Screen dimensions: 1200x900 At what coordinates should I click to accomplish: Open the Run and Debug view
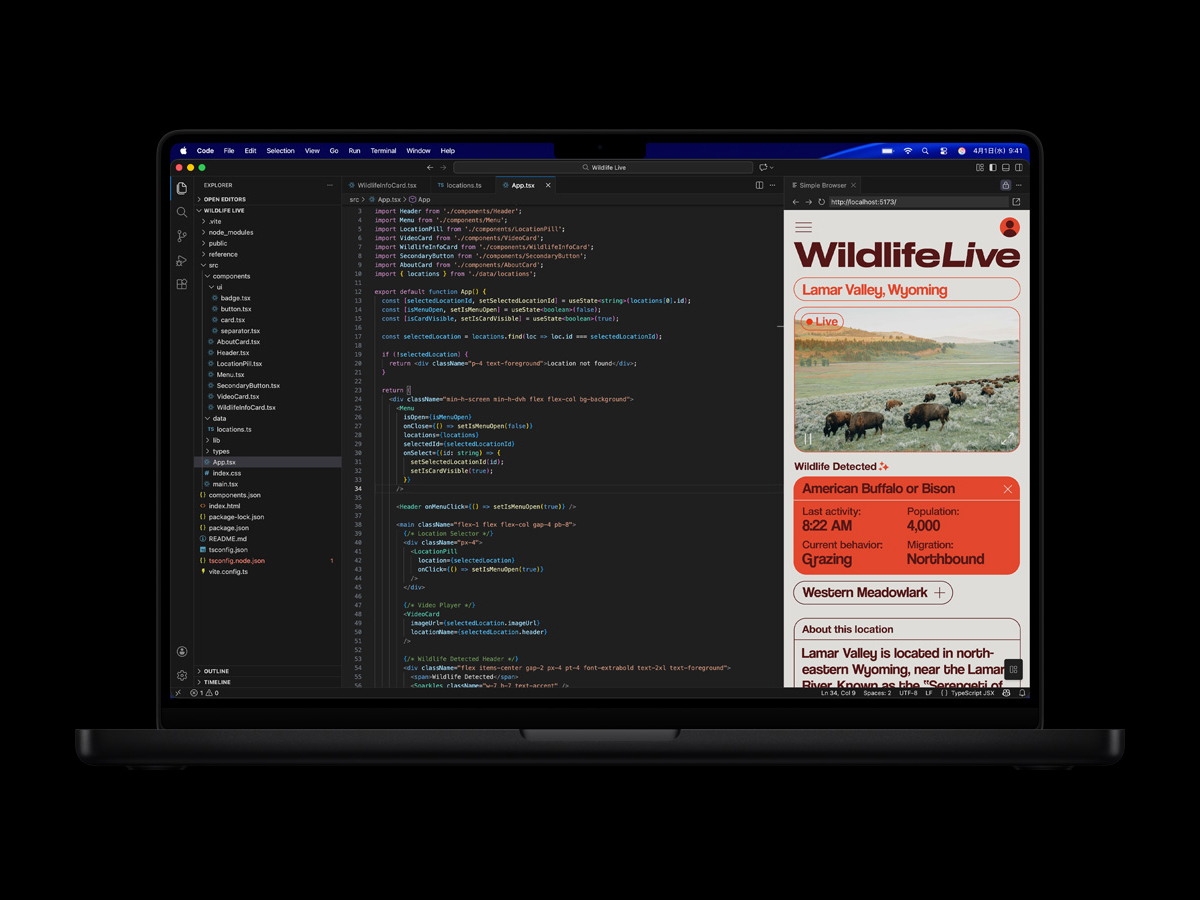coord(182,260)
